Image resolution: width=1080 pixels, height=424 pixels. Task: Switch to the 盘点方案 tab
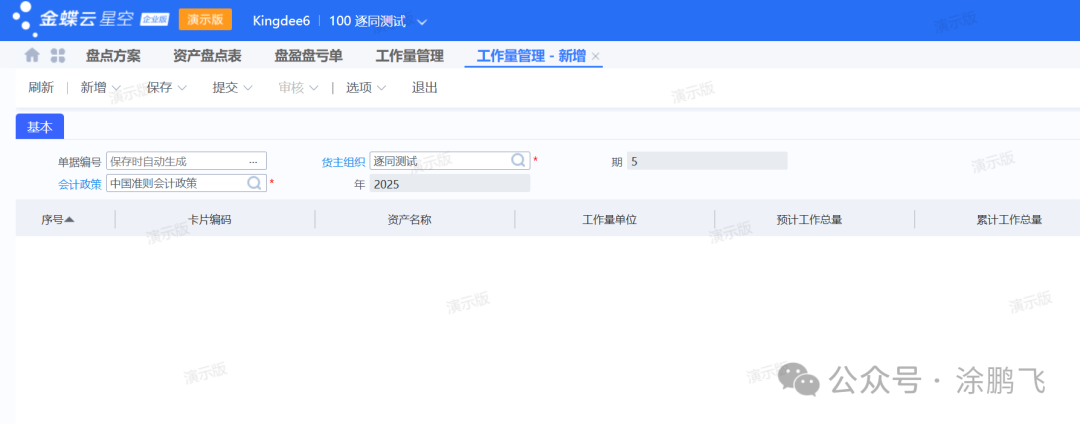click(113, 56)
